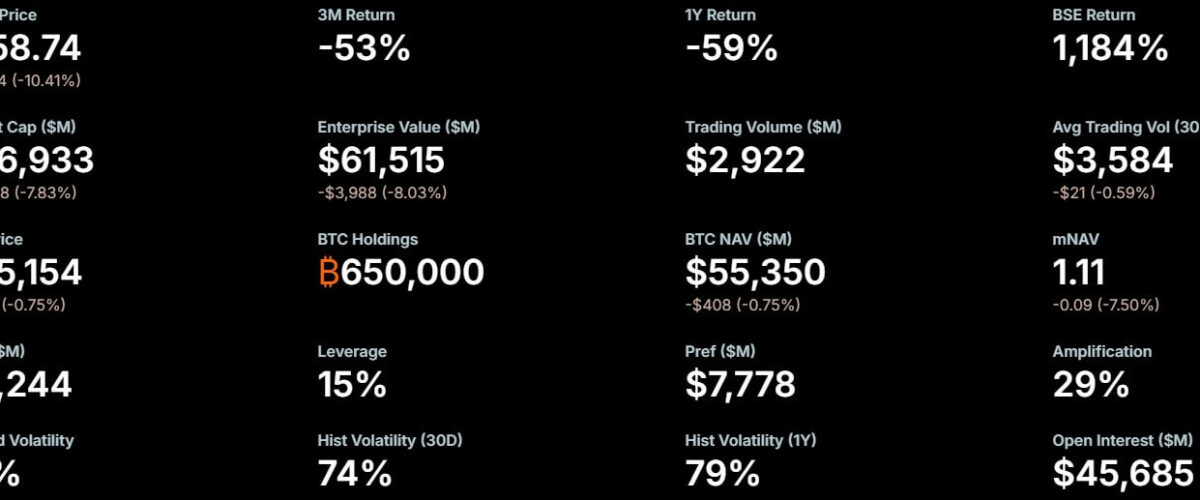The image size is (1200, 500).
Task: Click the Pref ($M) $7,778 value
Action: (740, 384)
